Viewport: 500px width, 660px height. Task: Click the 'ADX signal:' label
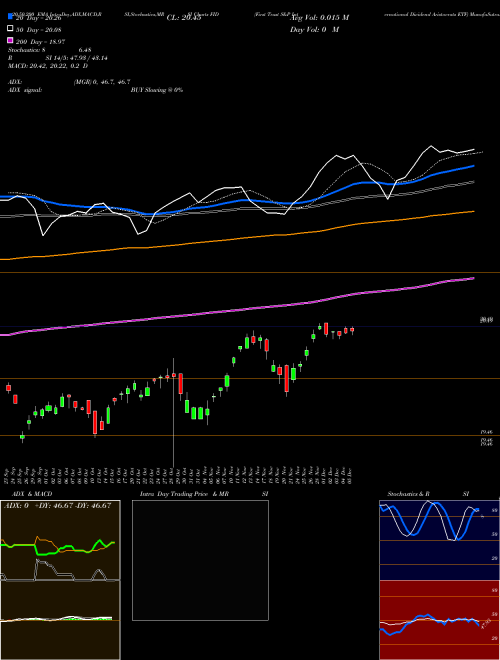(25, 90)
